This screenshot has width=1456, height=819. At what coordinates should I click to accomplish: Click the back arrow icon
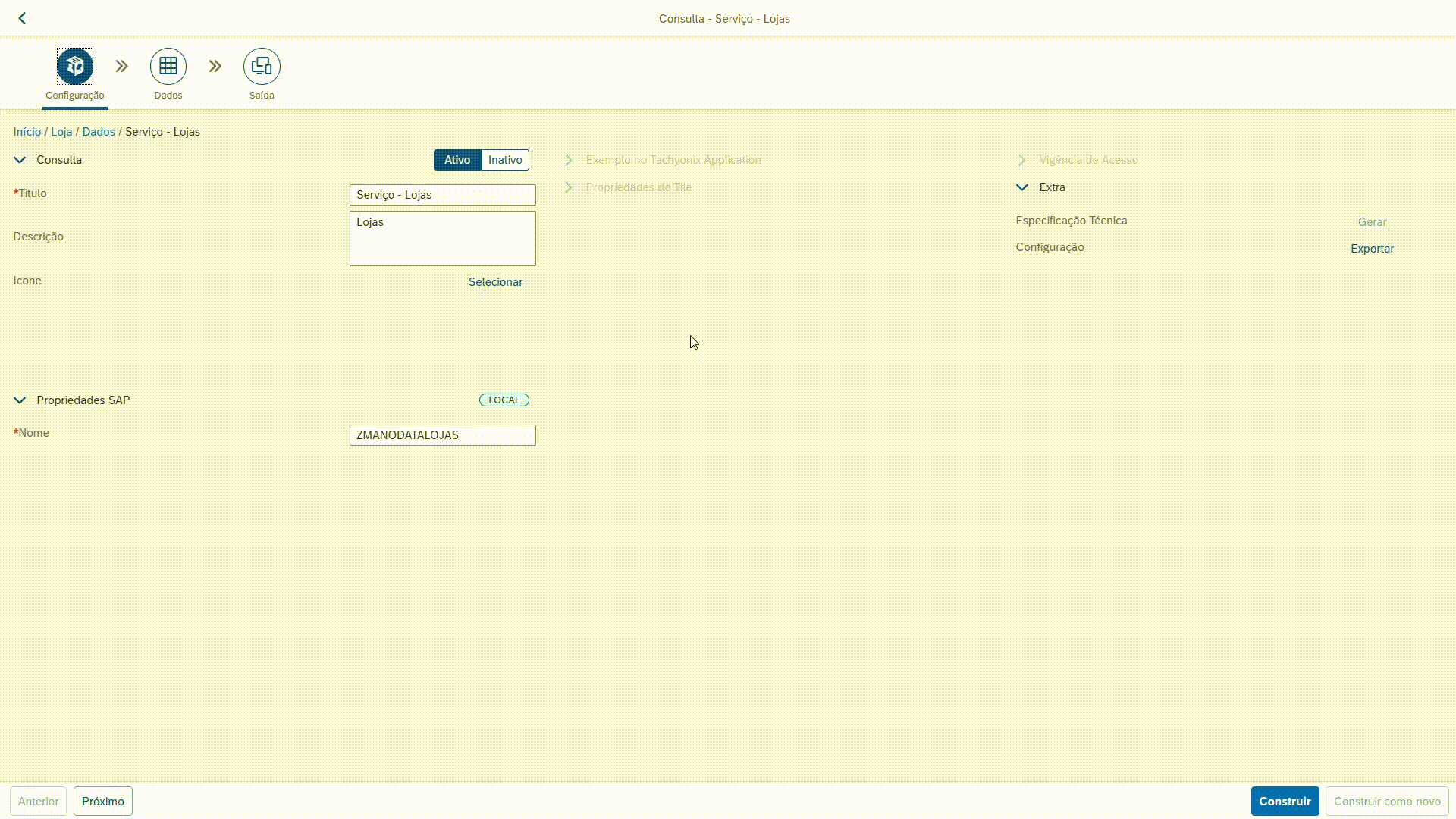point(22,18)
